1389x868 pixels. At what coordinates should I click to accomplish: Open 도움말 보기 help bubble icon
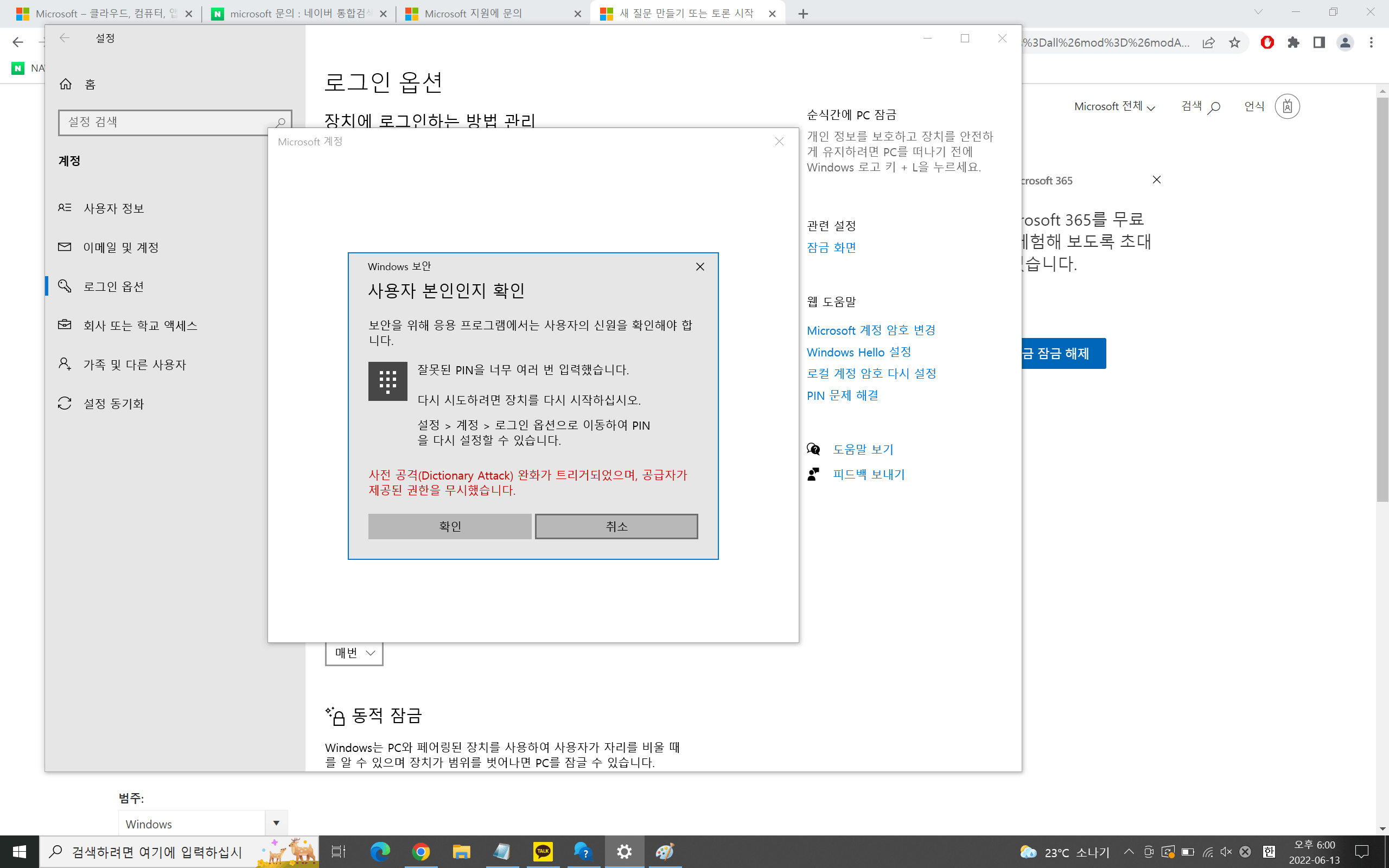(813, 449)
